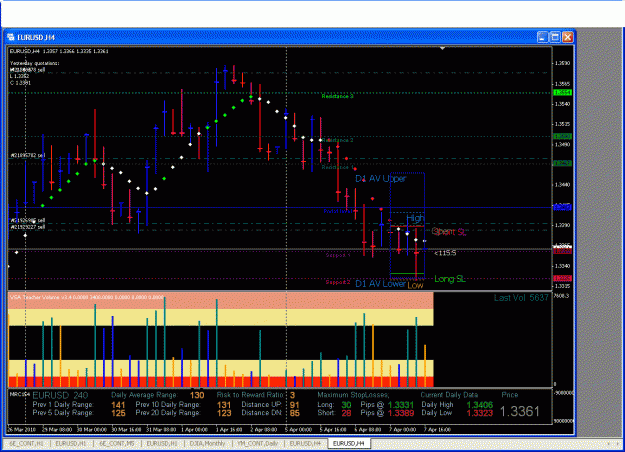The image size is (625, 452).
Task: Click the large Price value 1.3361
Action: point(519,411)
